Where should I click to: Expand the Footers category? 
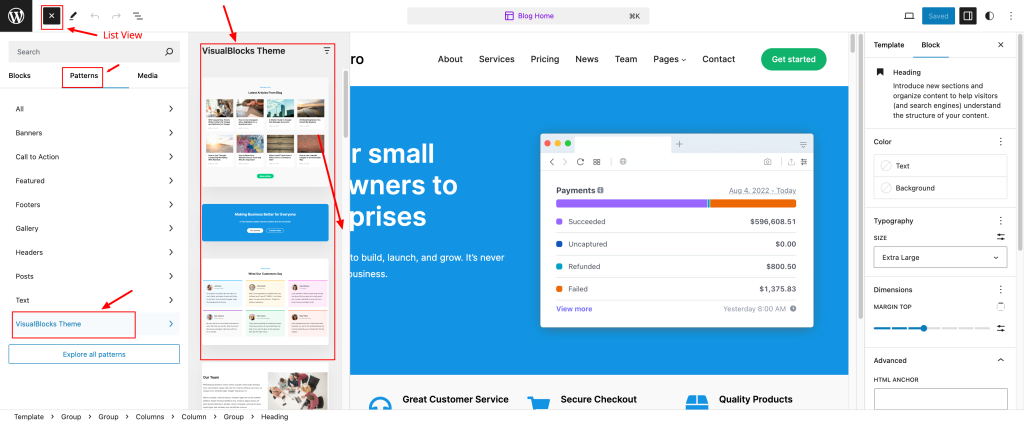(x=94, y=204)
